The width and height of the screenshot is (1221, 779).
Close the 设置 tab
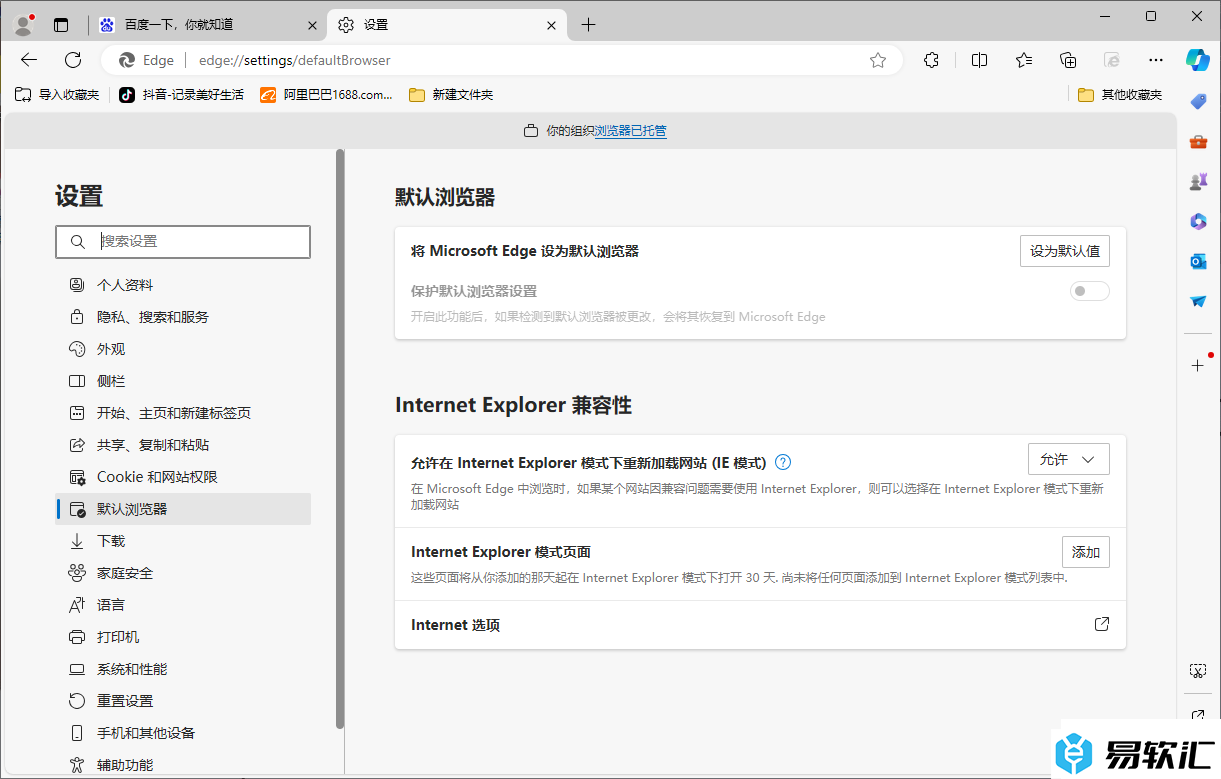click(551, 25)
